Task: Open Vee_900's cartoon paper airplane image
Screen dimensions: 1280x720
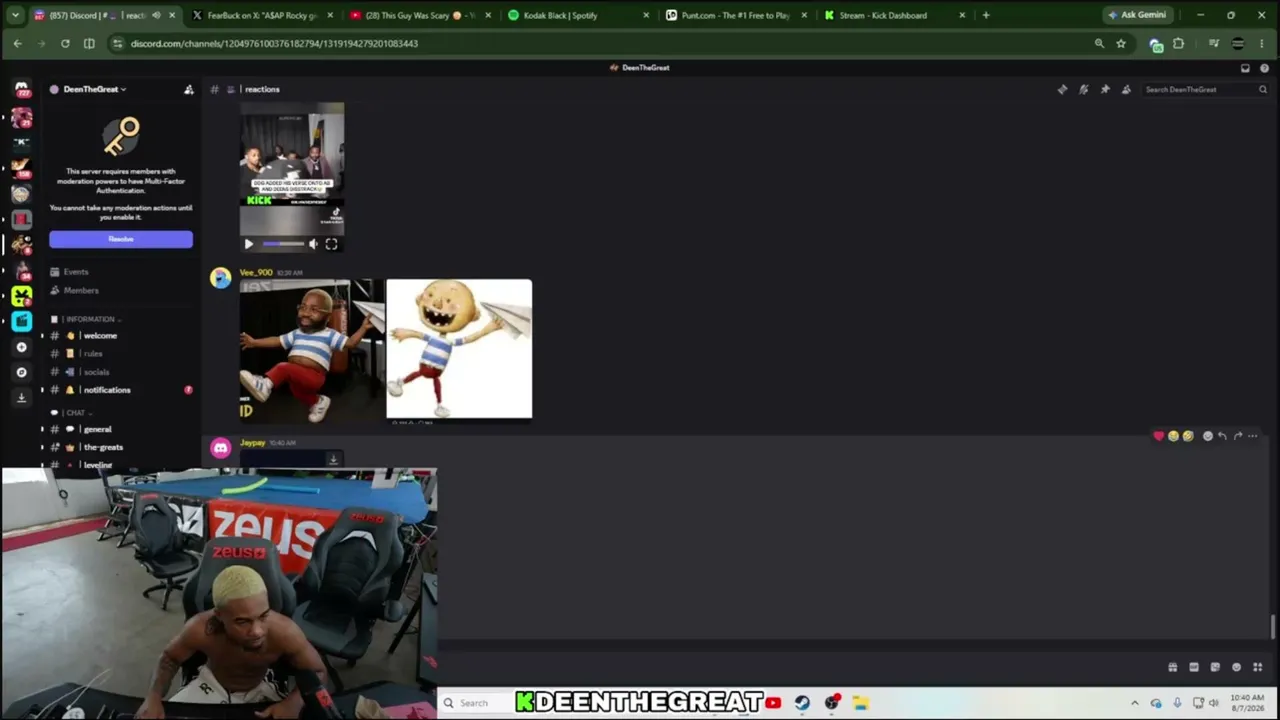Action: (459, 349)
